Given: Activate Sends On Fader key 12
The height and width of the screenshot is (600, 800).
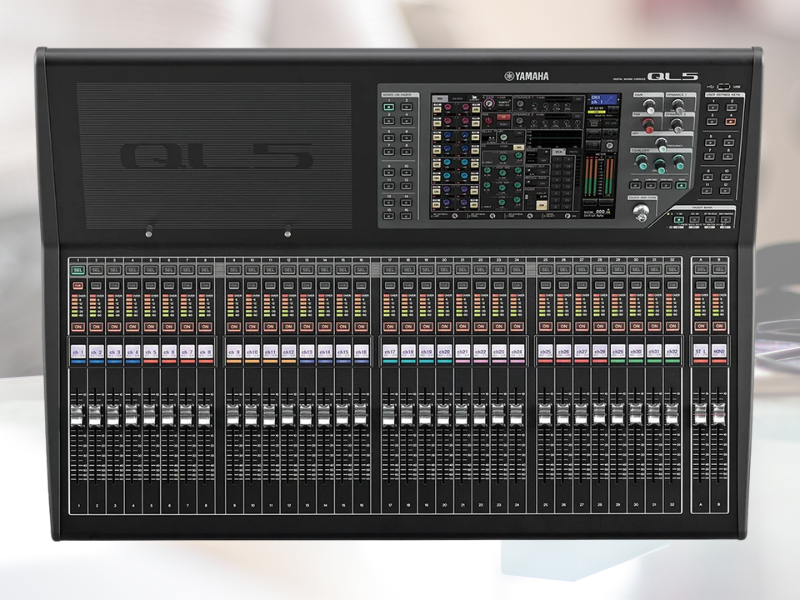Looking at the screenshot, I should (407, 186).
